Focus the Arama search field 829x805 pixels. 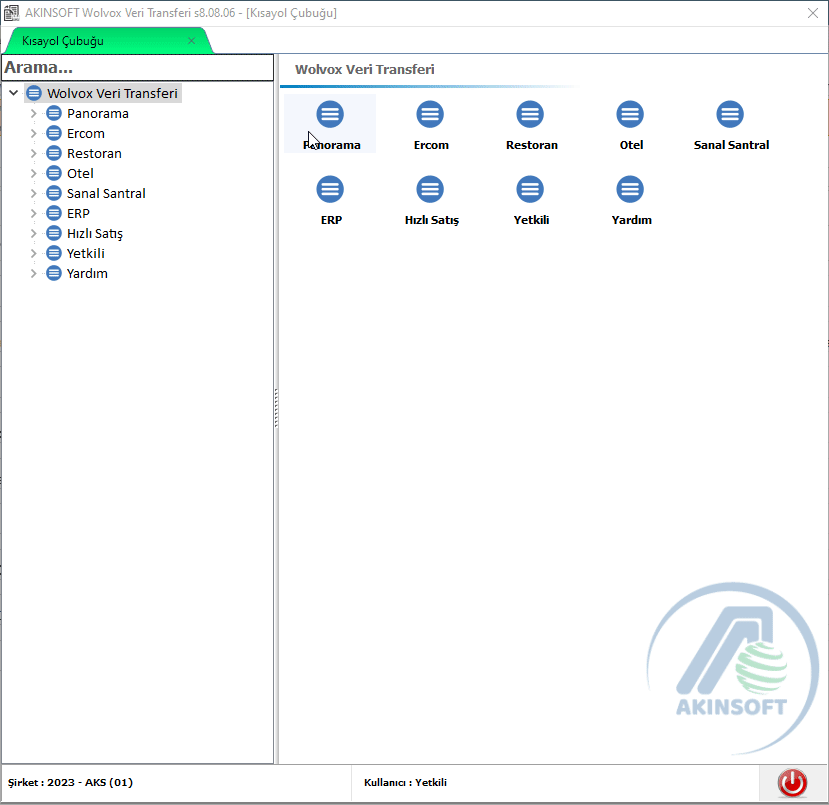pyautogui.click(x=137, y=68)
